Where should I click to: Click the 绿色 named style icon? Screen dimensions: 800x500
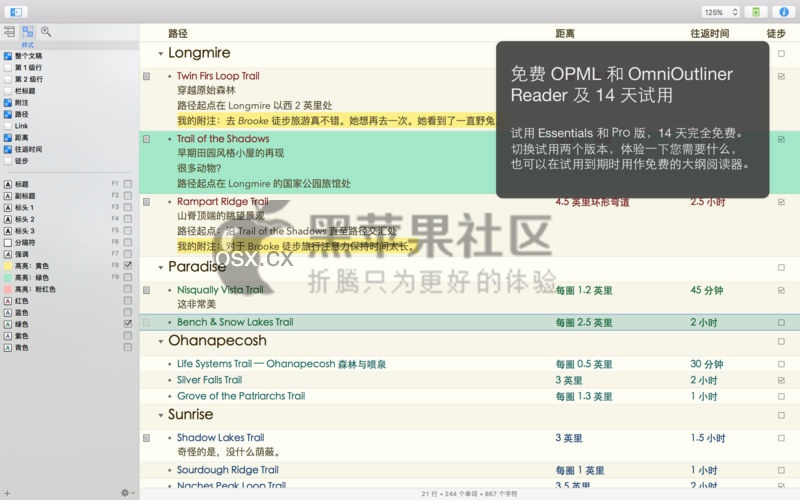(x=8, y=324)
